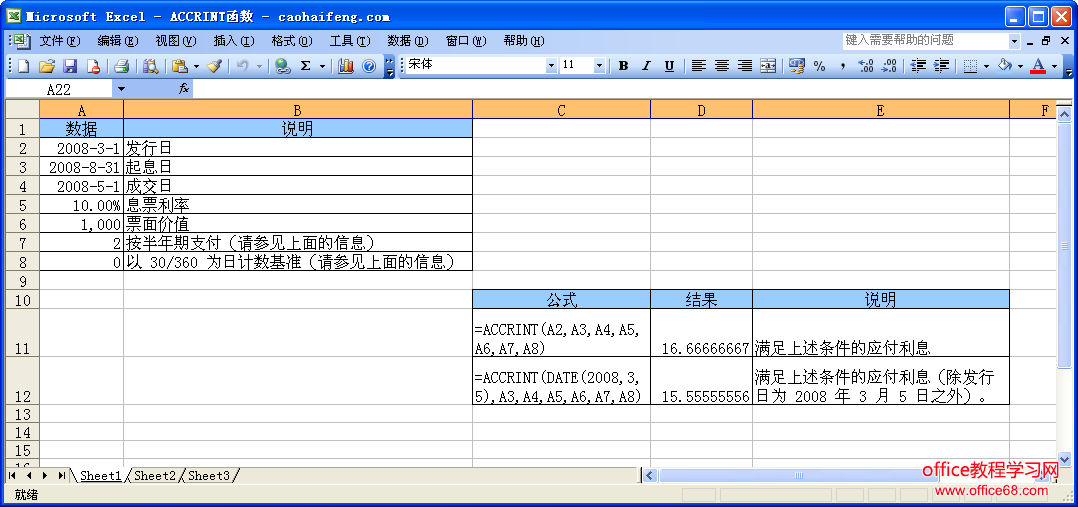1078x507 pixels.
Task: Click the AutoSum sigma icon
Action: [305, 66]
